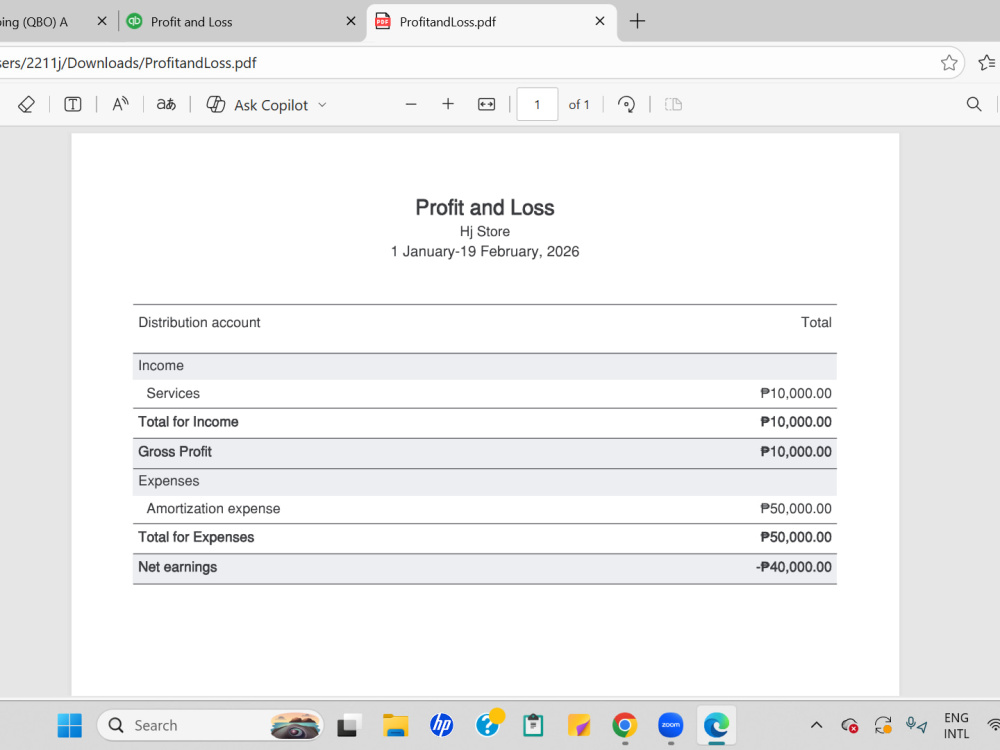Expand the Ask Copilot dropdown arrow

pos(322,105)
